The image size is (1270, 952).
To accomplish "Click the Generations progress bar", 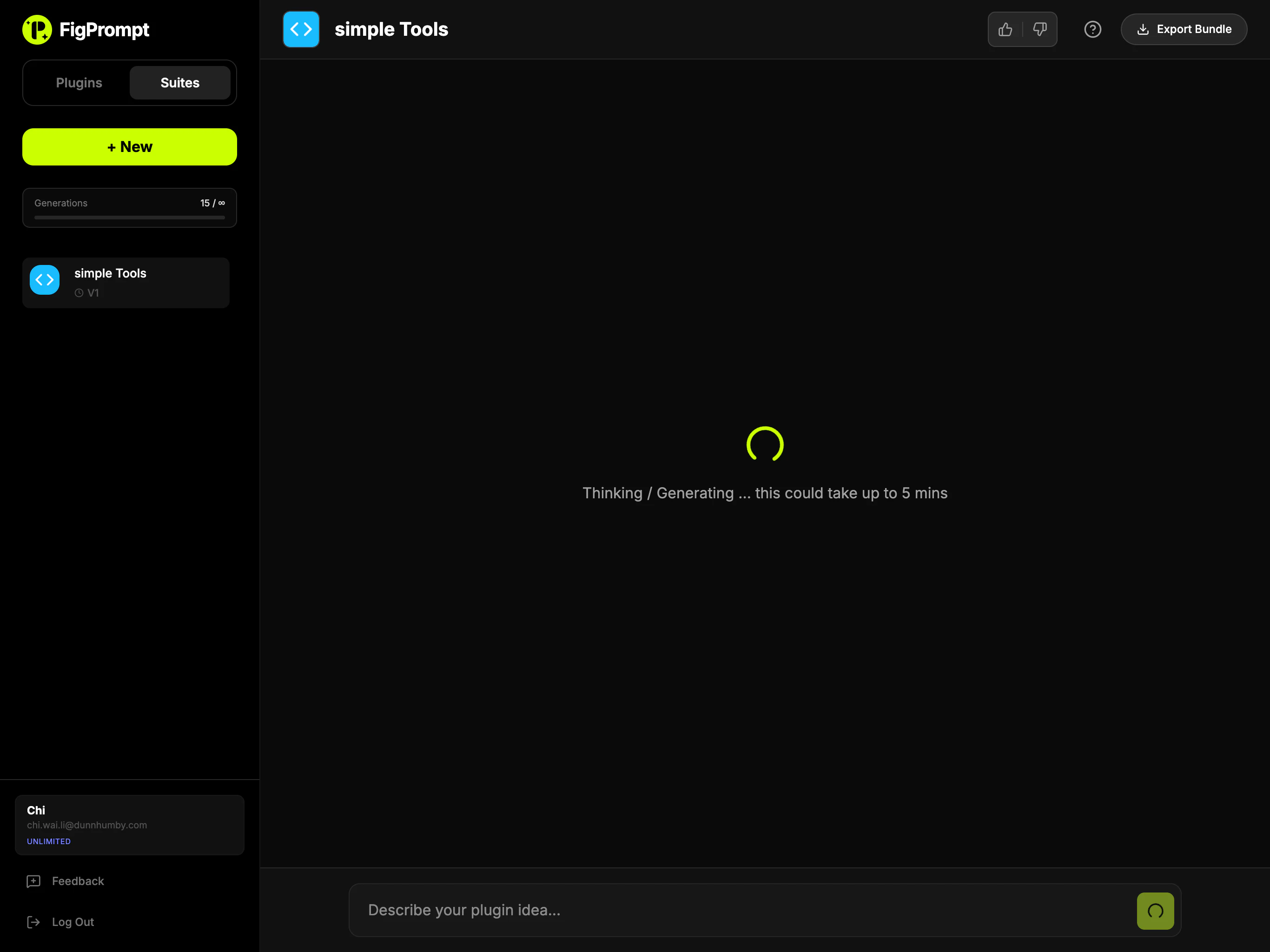I will pos(129,218).
